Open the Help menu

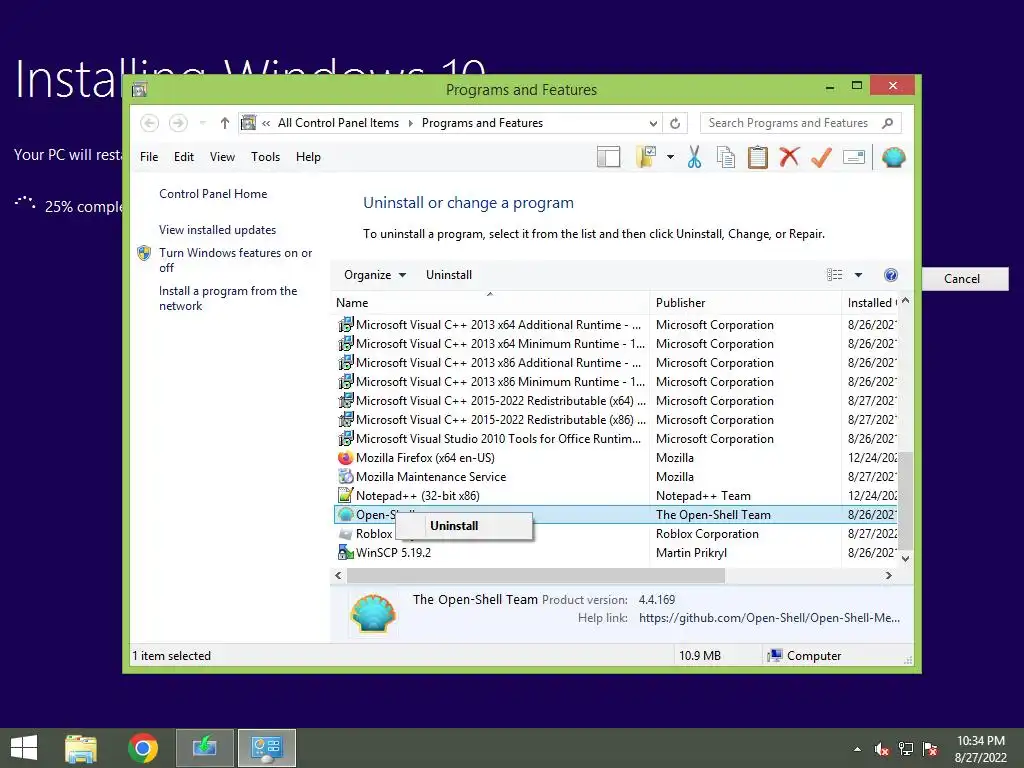coord(308,157)
